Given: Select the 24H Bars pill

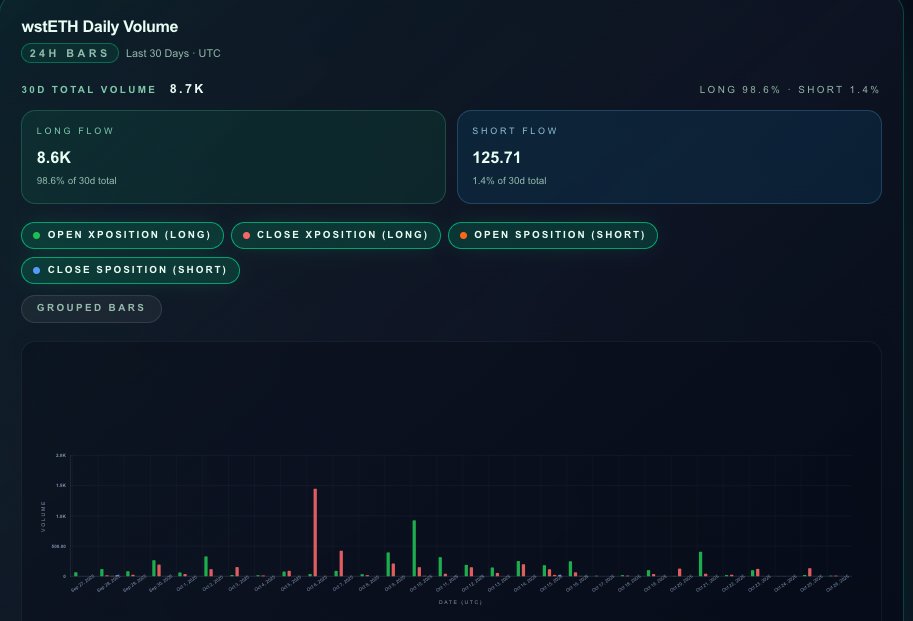Looking at the screenshot, I should point(70,53).
